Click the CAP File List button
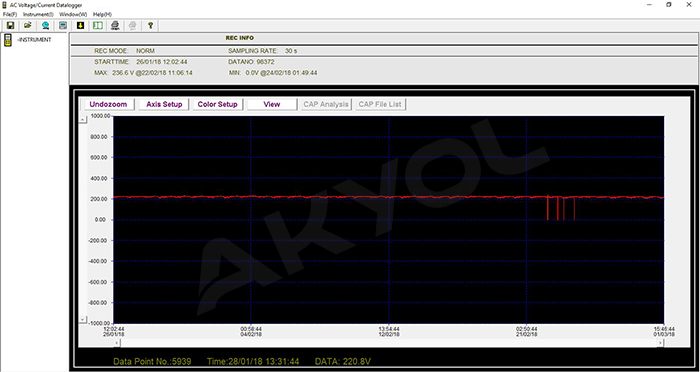The image size is (700, 372). (380, 104)
